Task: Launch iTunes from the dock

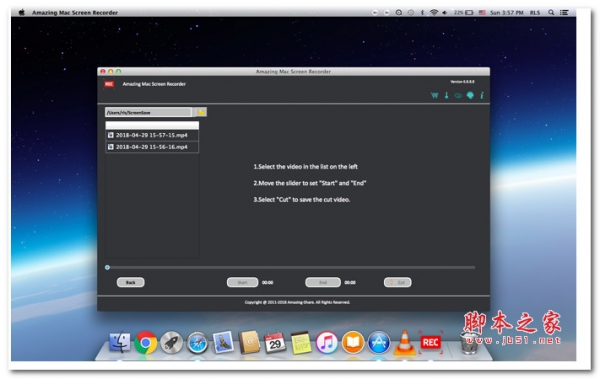Action: [x=327, y=342]
